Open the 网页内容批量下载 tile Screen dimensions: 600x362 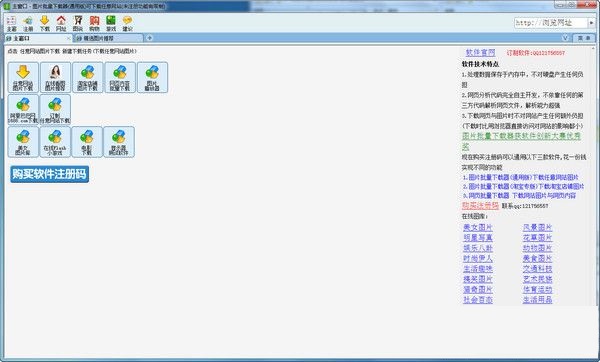coord(120,77)
